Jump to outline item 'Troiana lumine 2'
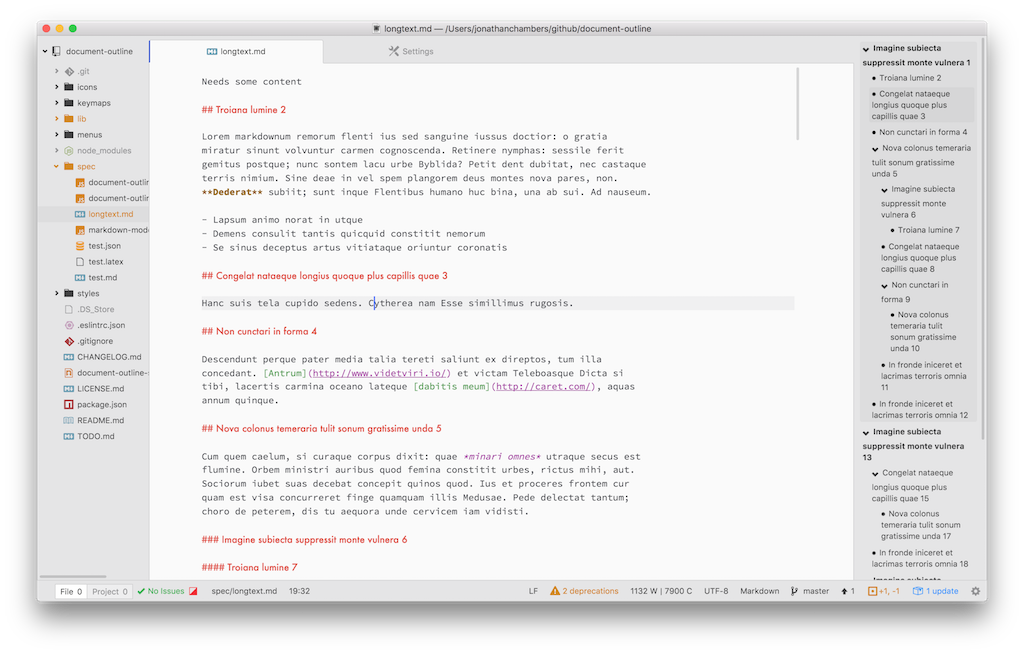 tap(910, 78)
